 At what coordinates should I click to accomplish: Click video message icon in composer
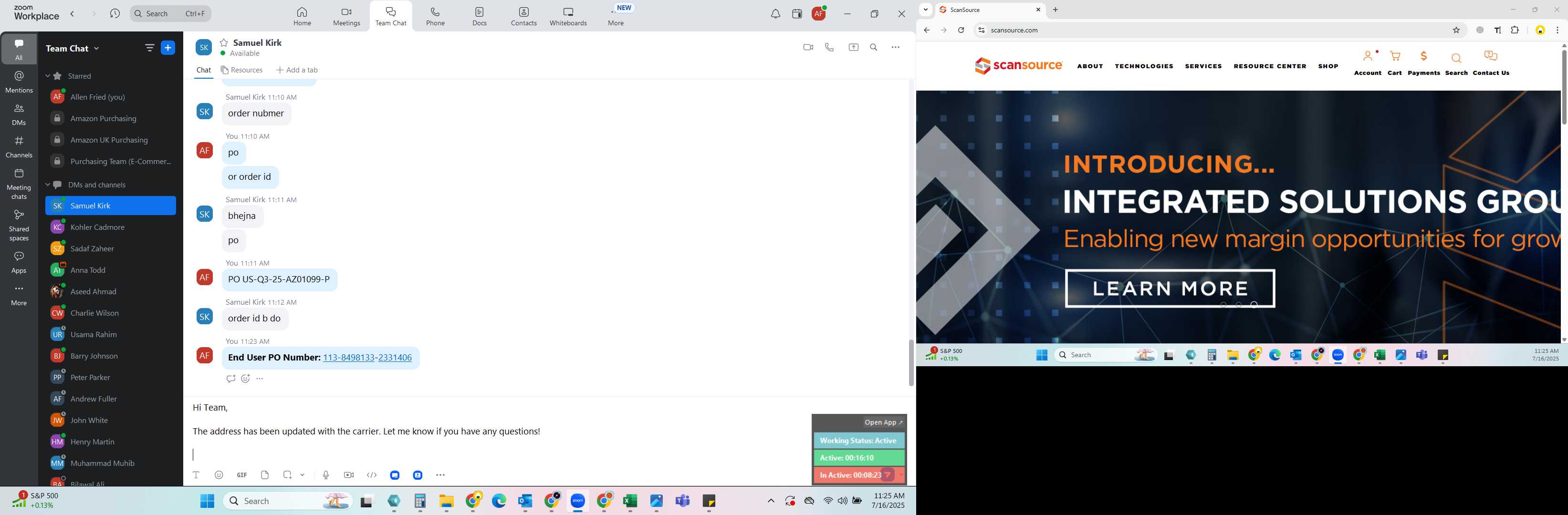point(349,475)
